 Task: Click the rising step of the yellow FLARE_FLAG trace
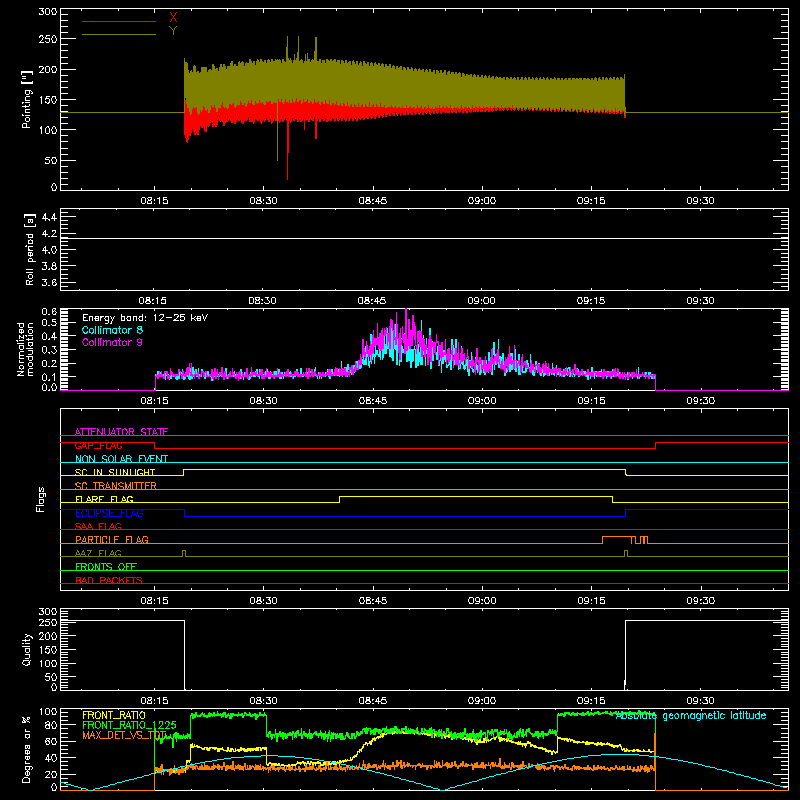(x=340, y=499)
